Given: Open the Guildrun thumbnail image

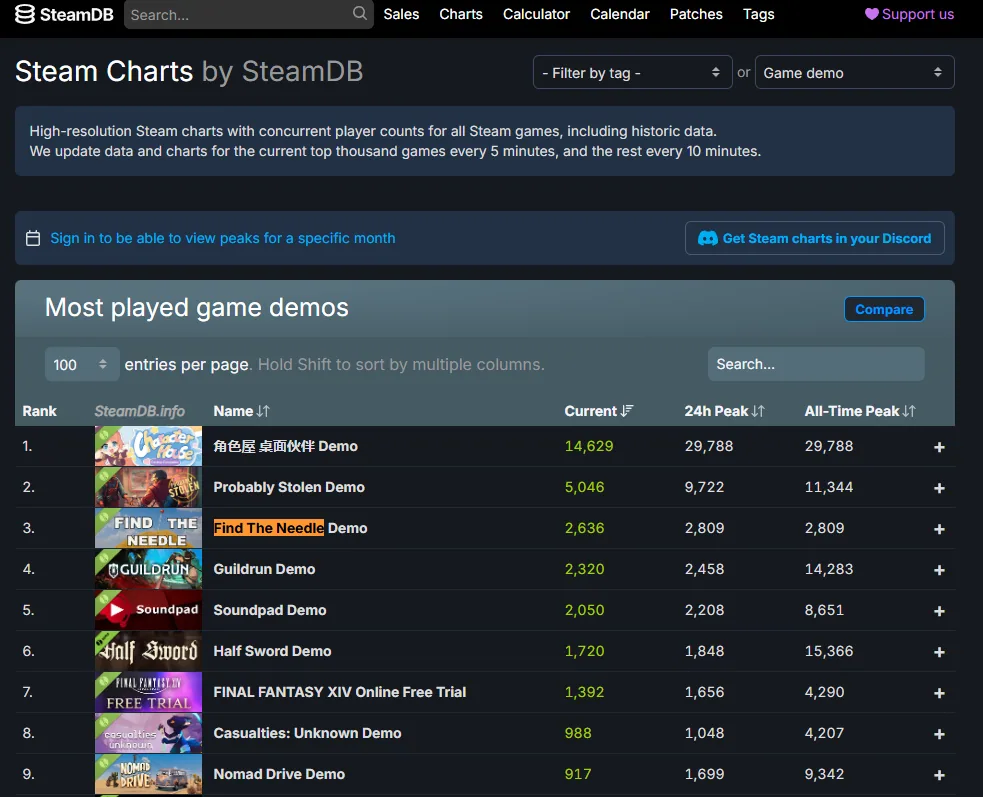Looking at the screenshot, I should click(x=148, y=569).
